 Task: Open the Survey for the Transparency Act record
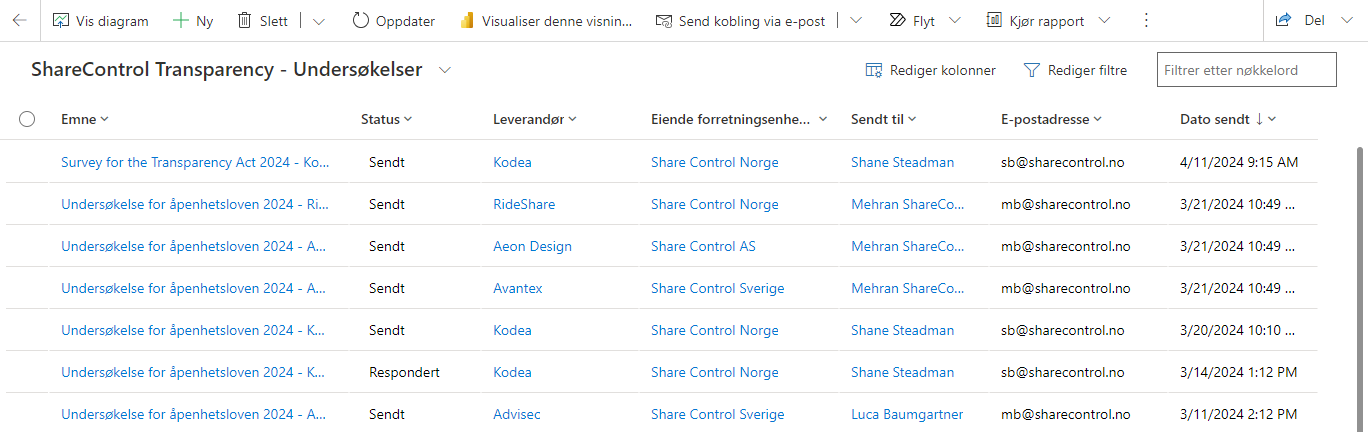coord(195,162)
